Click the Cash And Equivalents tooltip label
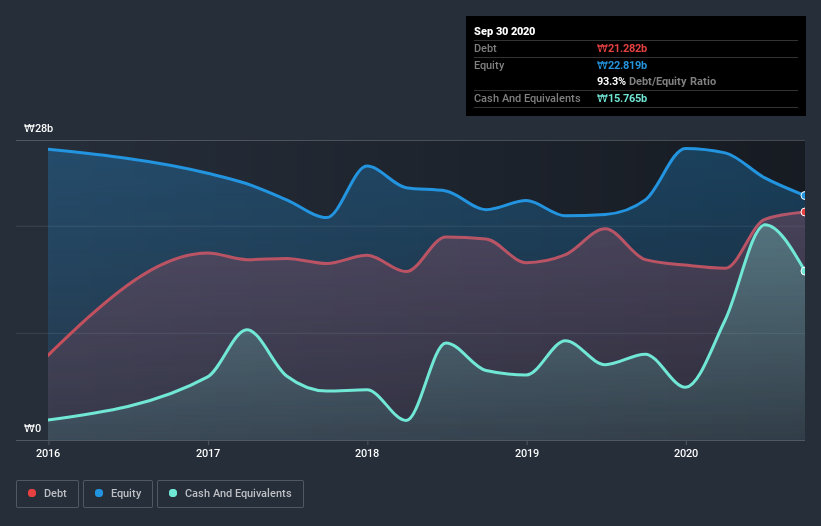 coord(527,98)
